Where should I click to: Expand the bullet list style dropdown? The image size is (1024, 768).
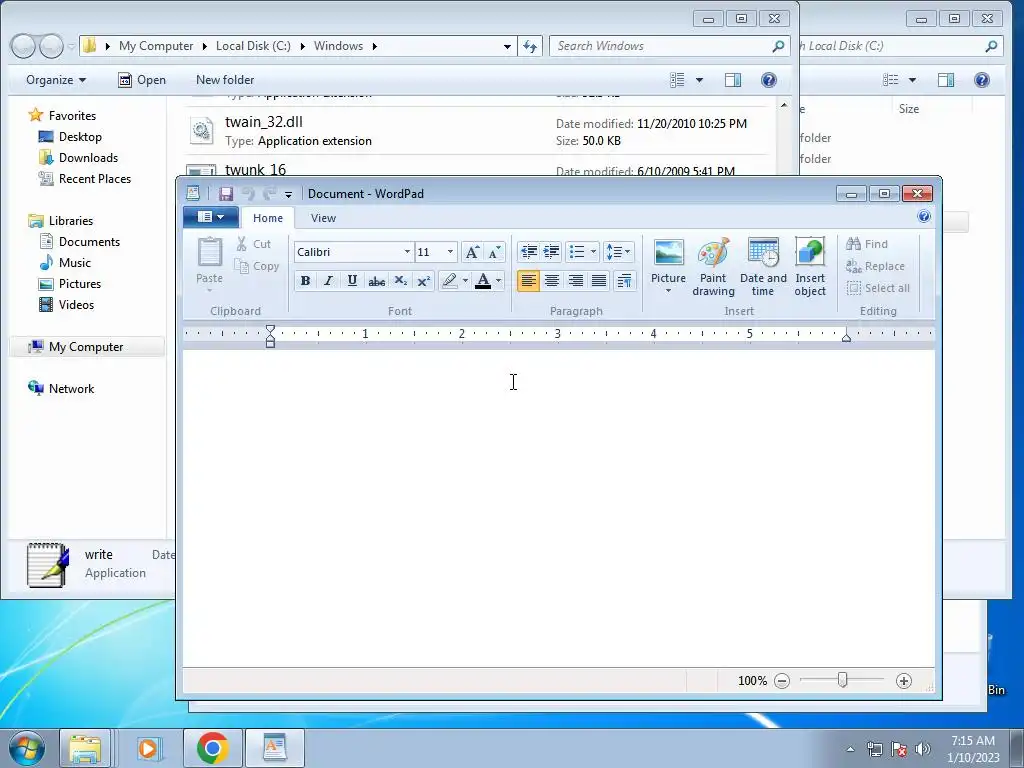[x=593, y=251]
